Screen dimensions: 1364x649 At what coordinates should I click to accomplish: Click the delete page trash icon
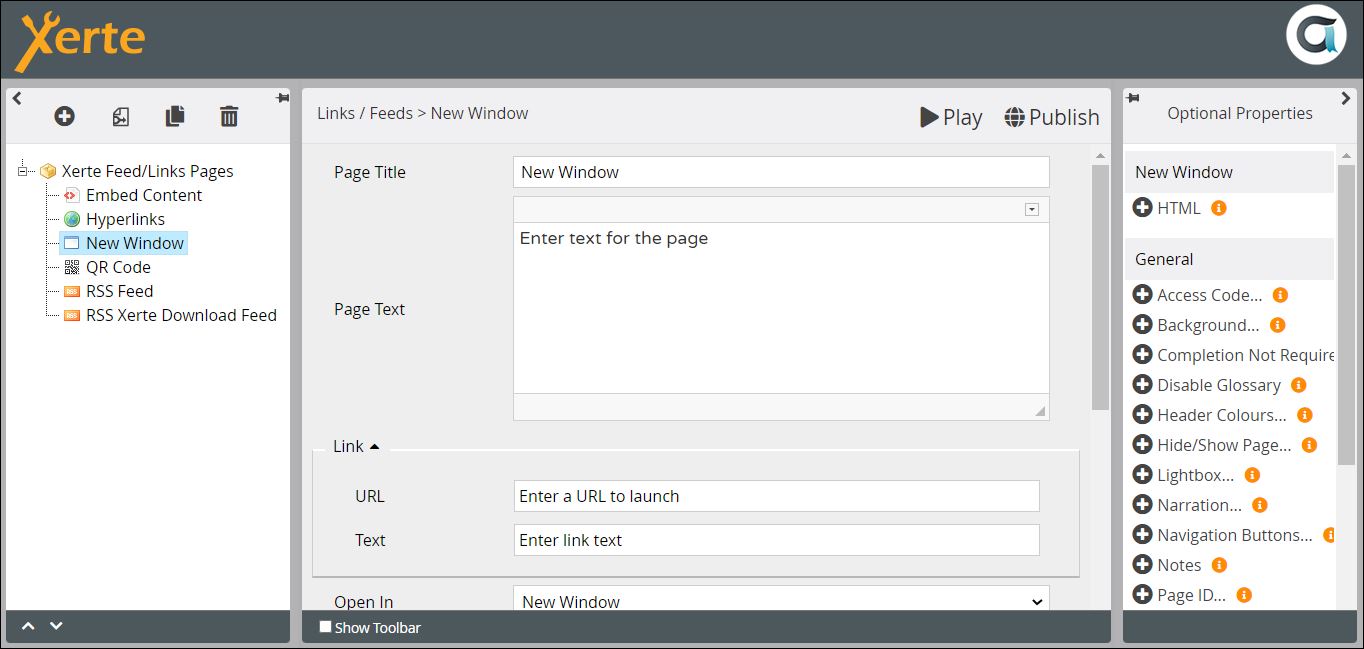pos(229,117)
